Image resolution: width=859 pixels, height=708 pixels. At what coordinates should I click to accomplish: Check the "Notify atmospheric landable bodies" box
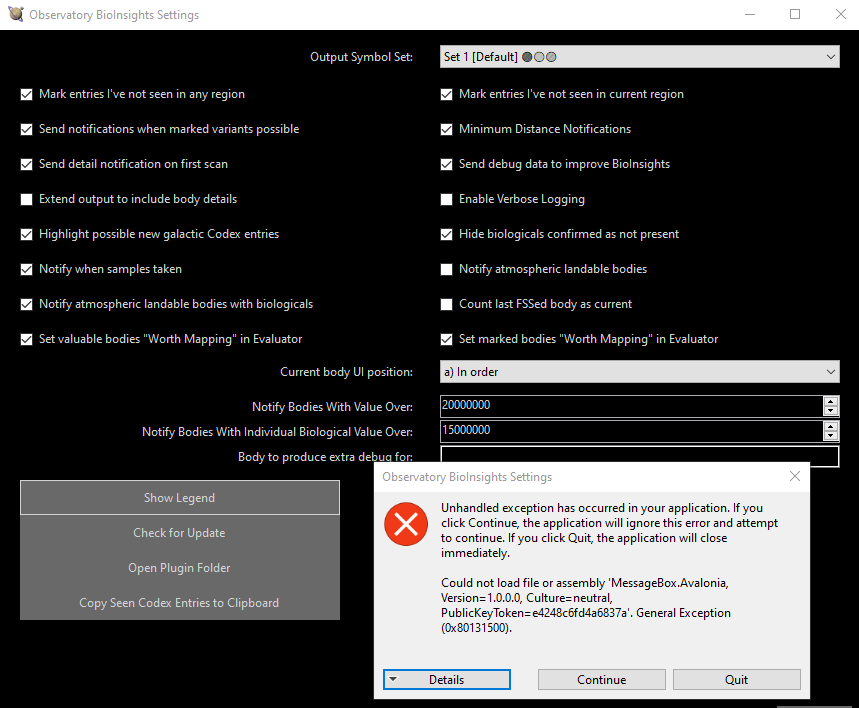pos(446,270)
